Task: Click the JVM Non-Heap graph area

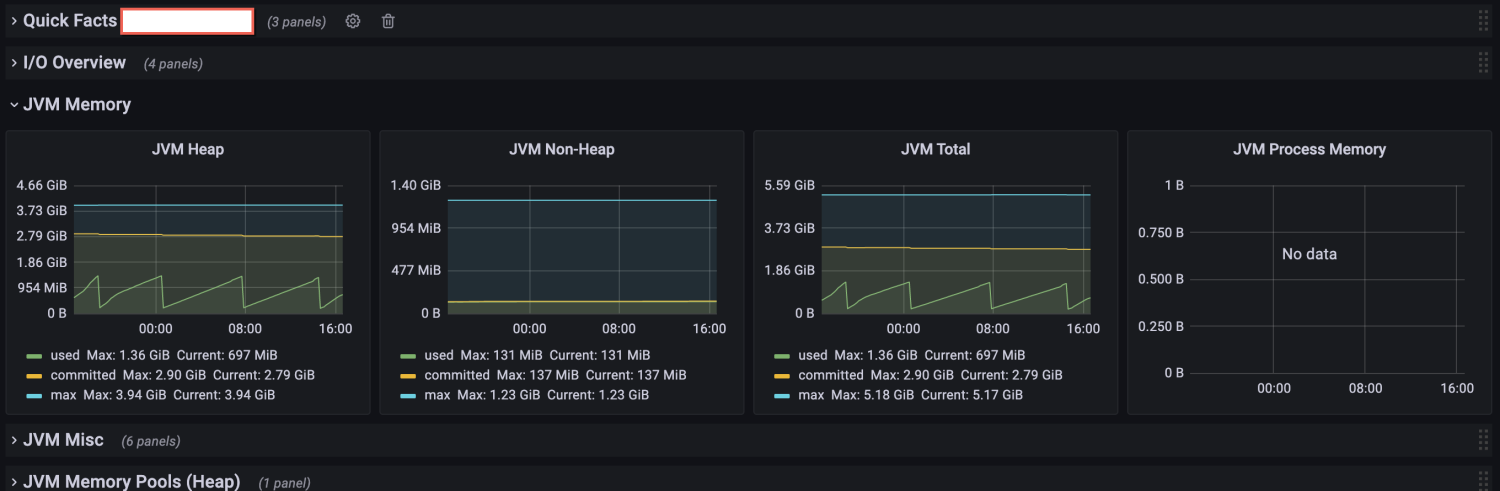Action: click(x=582, y=249)
